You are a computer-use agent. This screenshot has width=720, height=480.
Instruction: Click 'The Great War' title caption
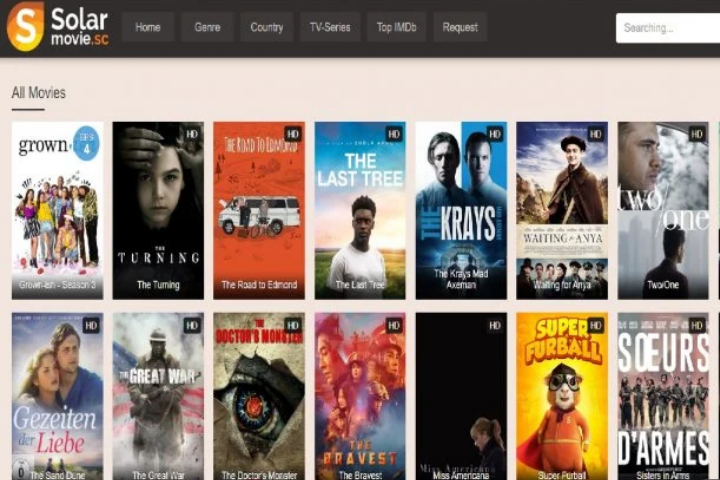(x=158, y=475)
